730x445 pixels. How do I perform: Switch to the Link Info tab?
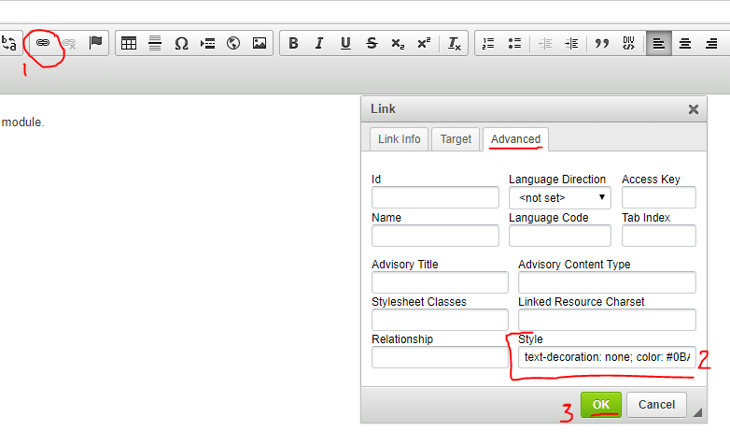tap(399, 139)
